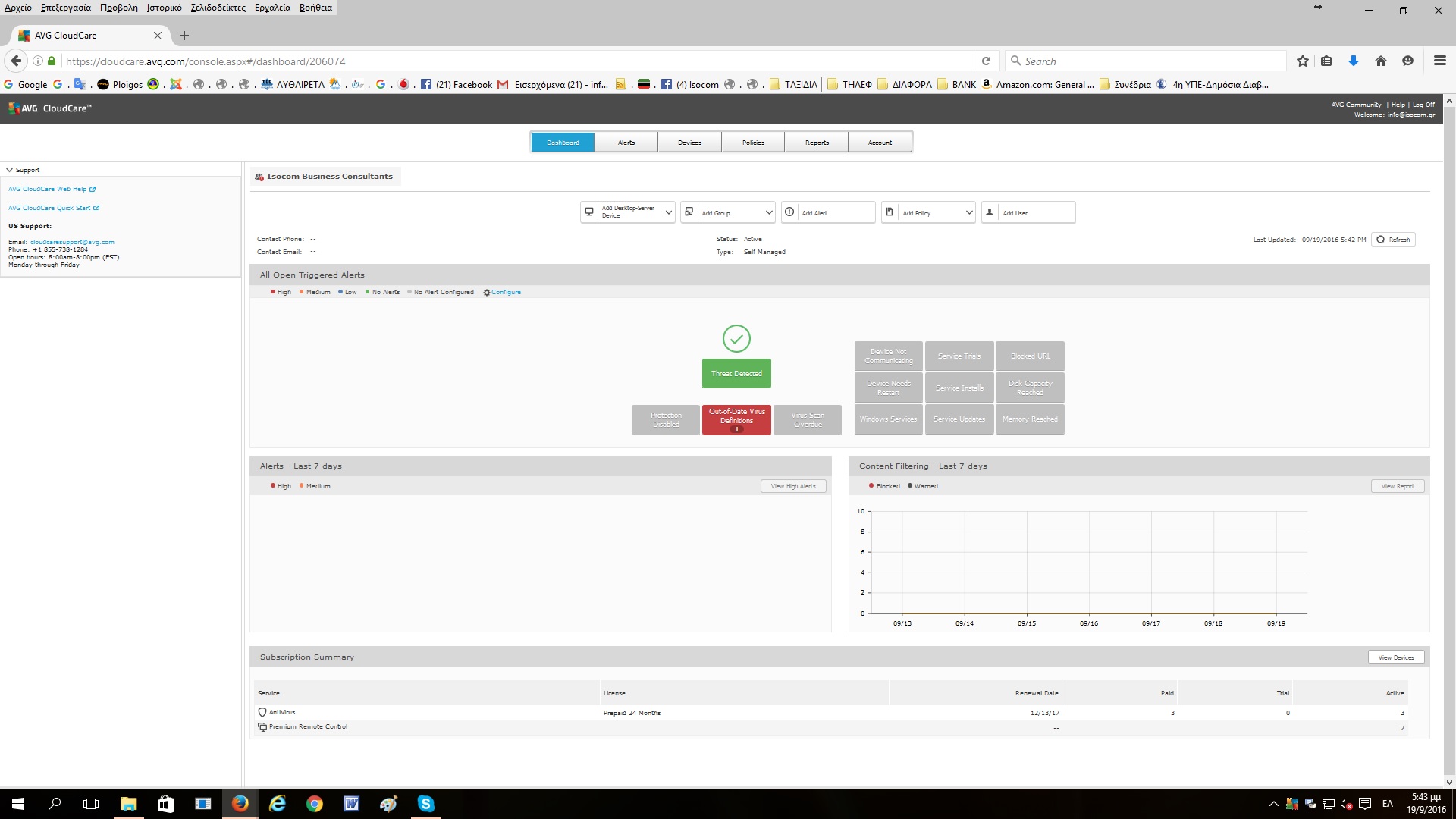Open AVG CloudCare Quick Start link
The width and height of the screenshot is (1456, 819).
(x=54, y=208)
